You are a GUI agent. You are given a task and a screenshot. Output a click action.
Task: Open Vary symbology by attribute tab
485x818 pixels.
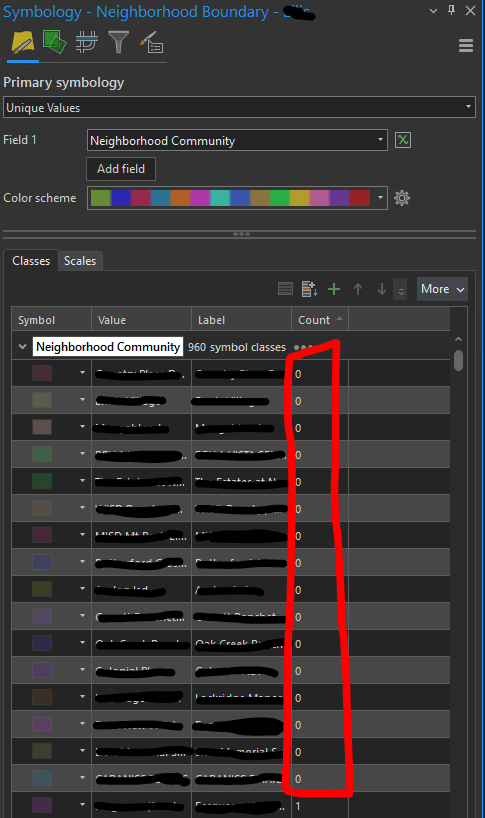pyautogui.click(x=54, y=42)
